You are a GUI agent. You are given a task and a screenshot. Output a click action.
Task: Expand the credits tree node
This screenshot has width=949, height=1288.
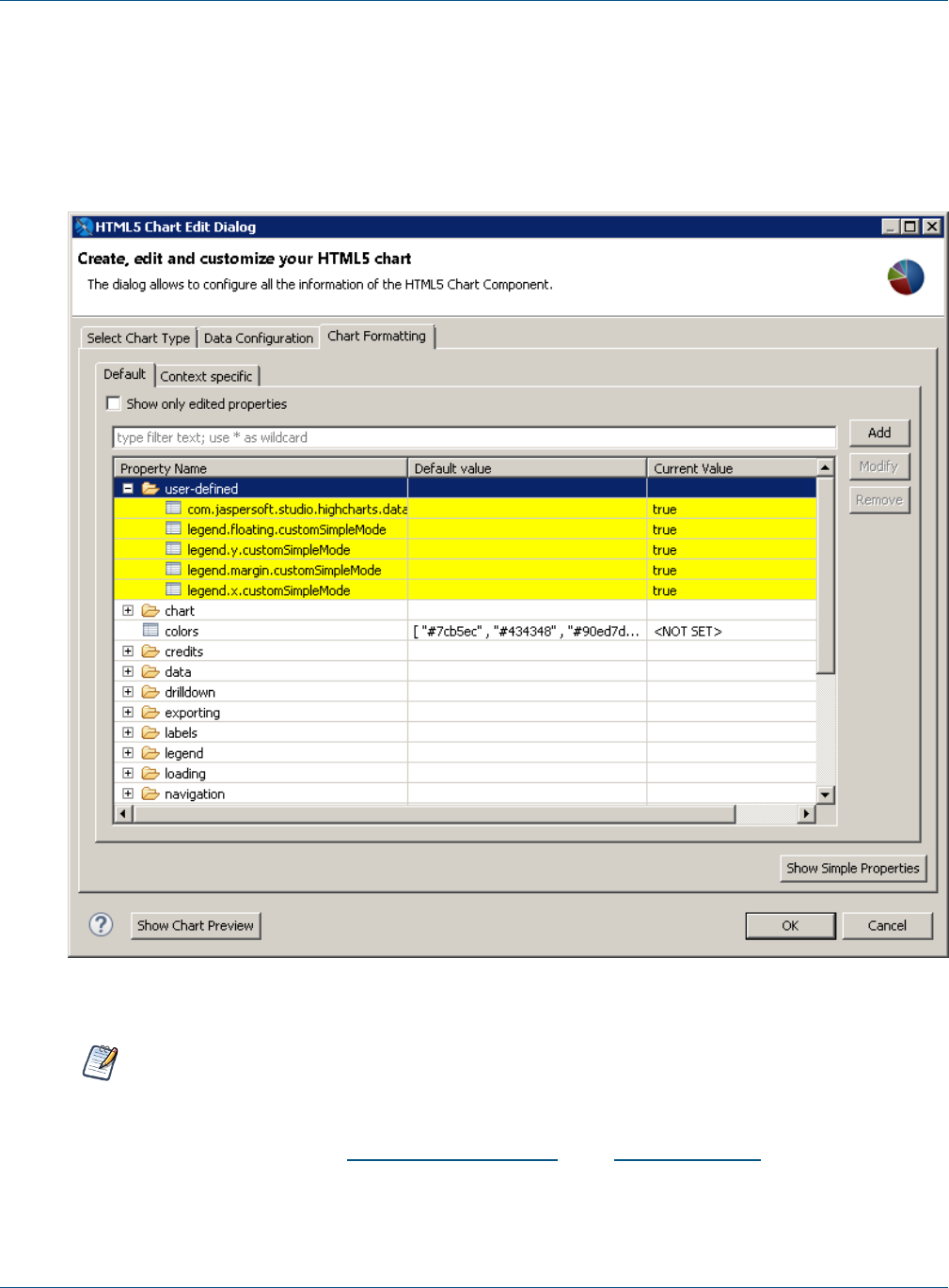pyautogui.click(x=128, y=652)
